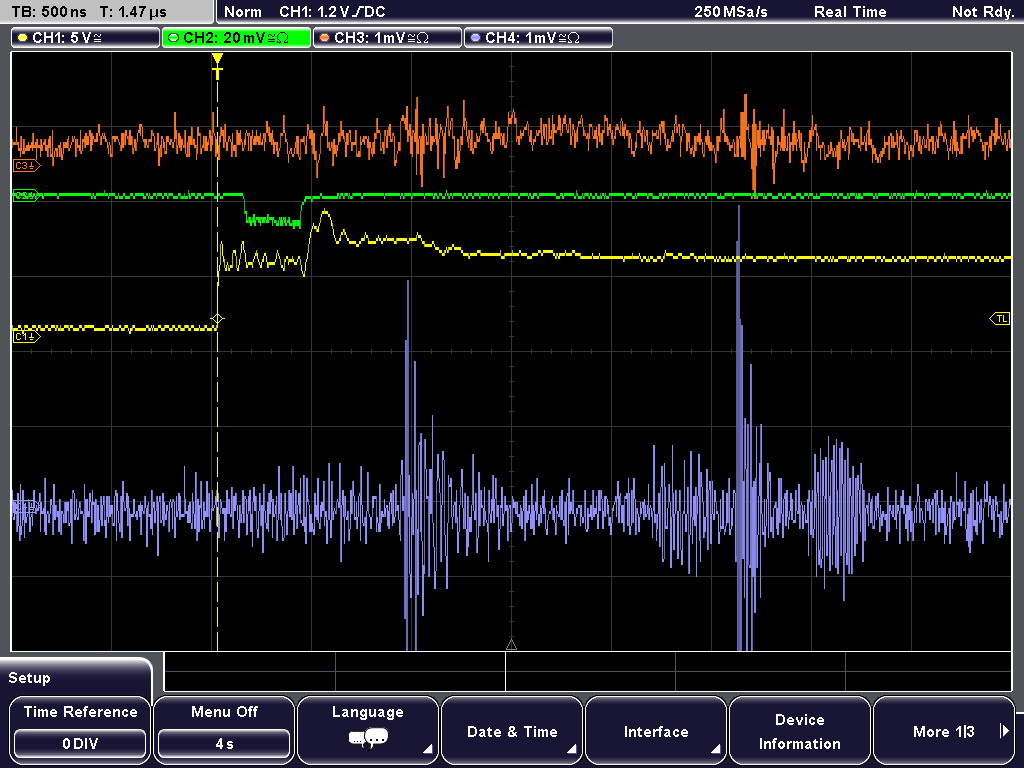Open the Time Reference setting
This screenshot has height=768, width=1024.
[x=80, y=730]
